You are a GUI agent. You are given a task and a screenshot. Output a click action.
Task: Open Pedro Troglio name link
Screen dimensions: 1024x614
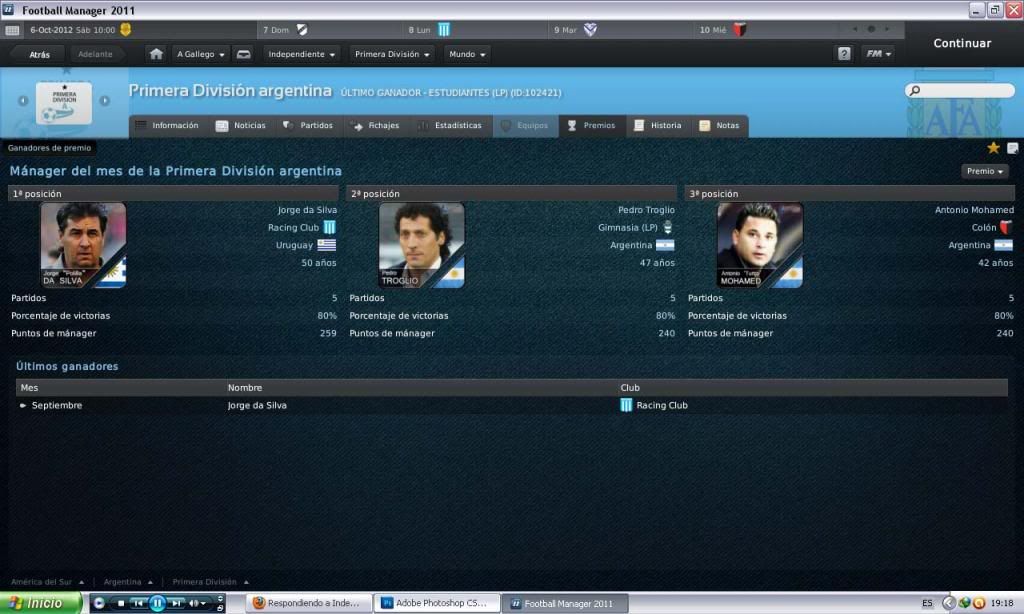coord(647,210)
